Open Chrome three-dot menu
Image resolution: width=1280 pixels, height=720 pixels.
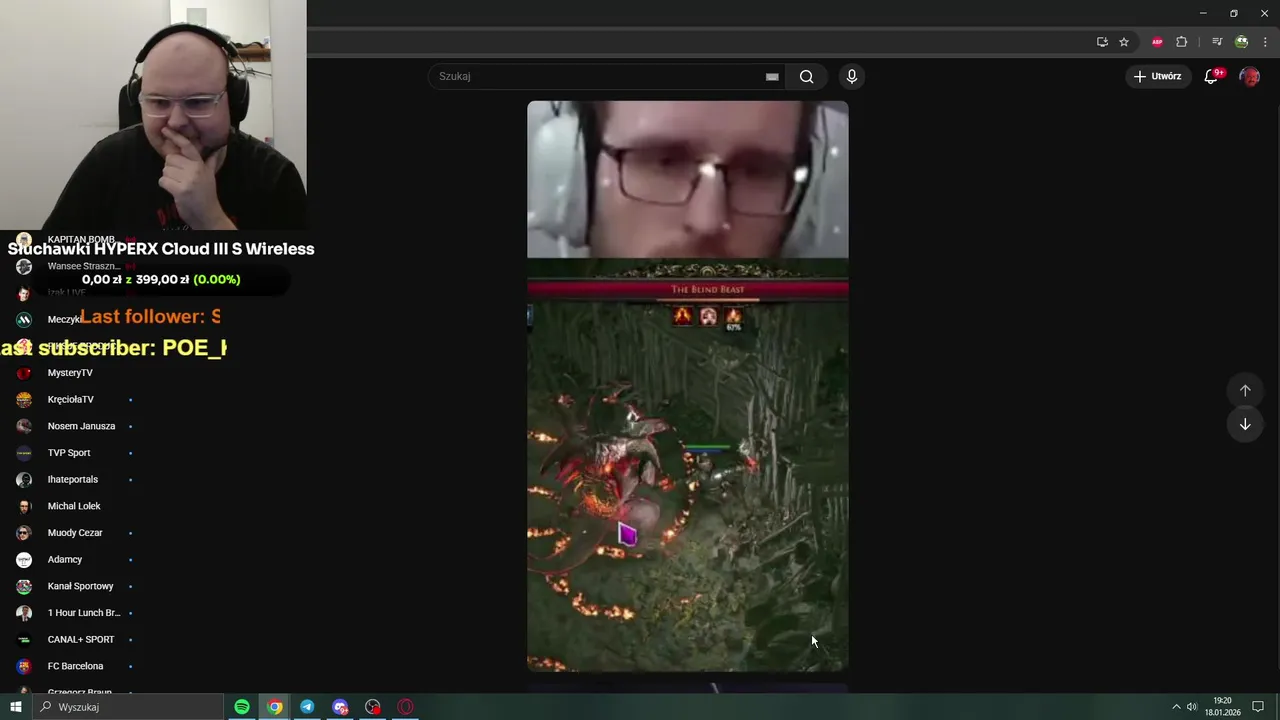pyautogui.click(x=1263, y=42)
